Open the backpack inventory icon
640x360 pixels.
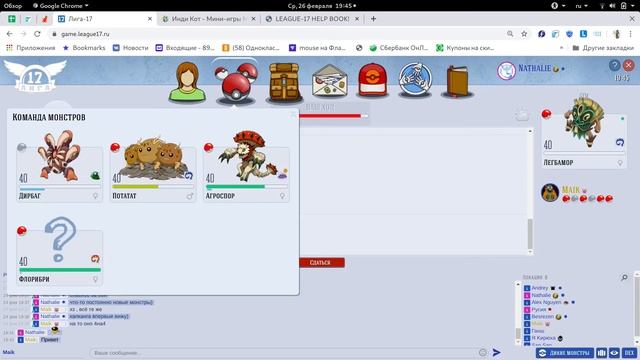[284, 82]
